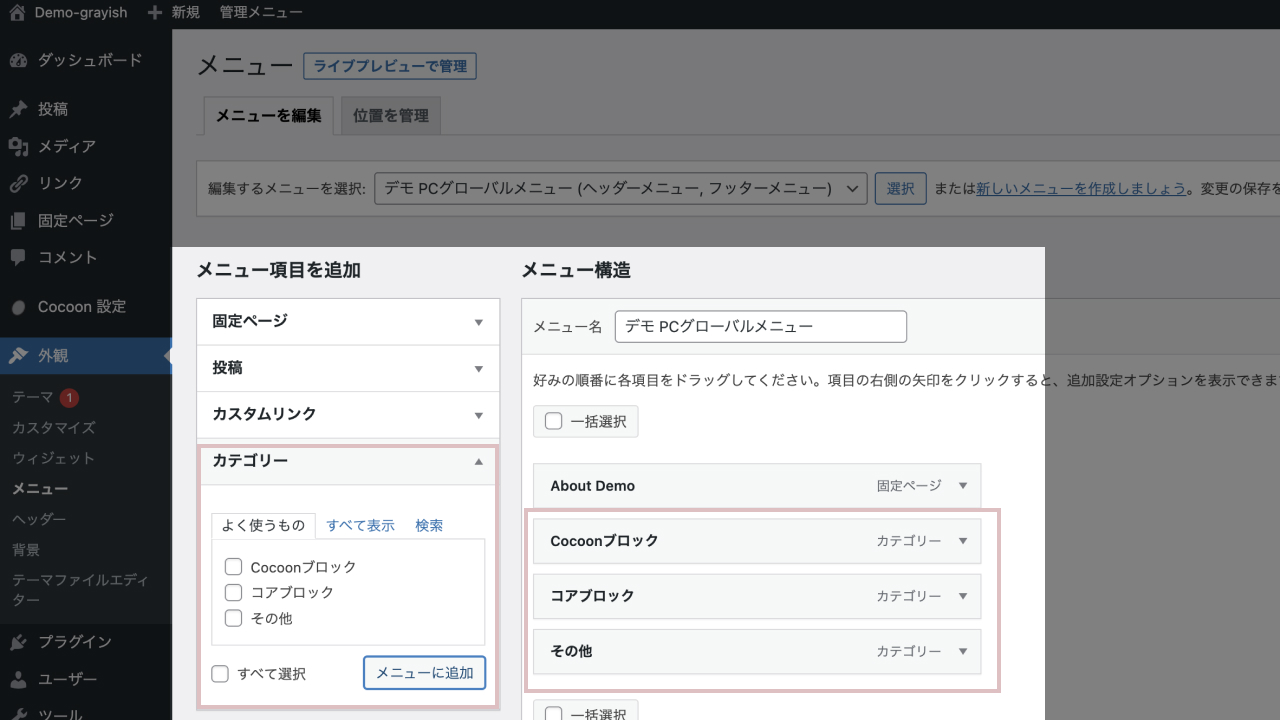Tick the すべて選択 checkbox
Viewport: 1280px width, 720px height.
click(x=220, y=674)
